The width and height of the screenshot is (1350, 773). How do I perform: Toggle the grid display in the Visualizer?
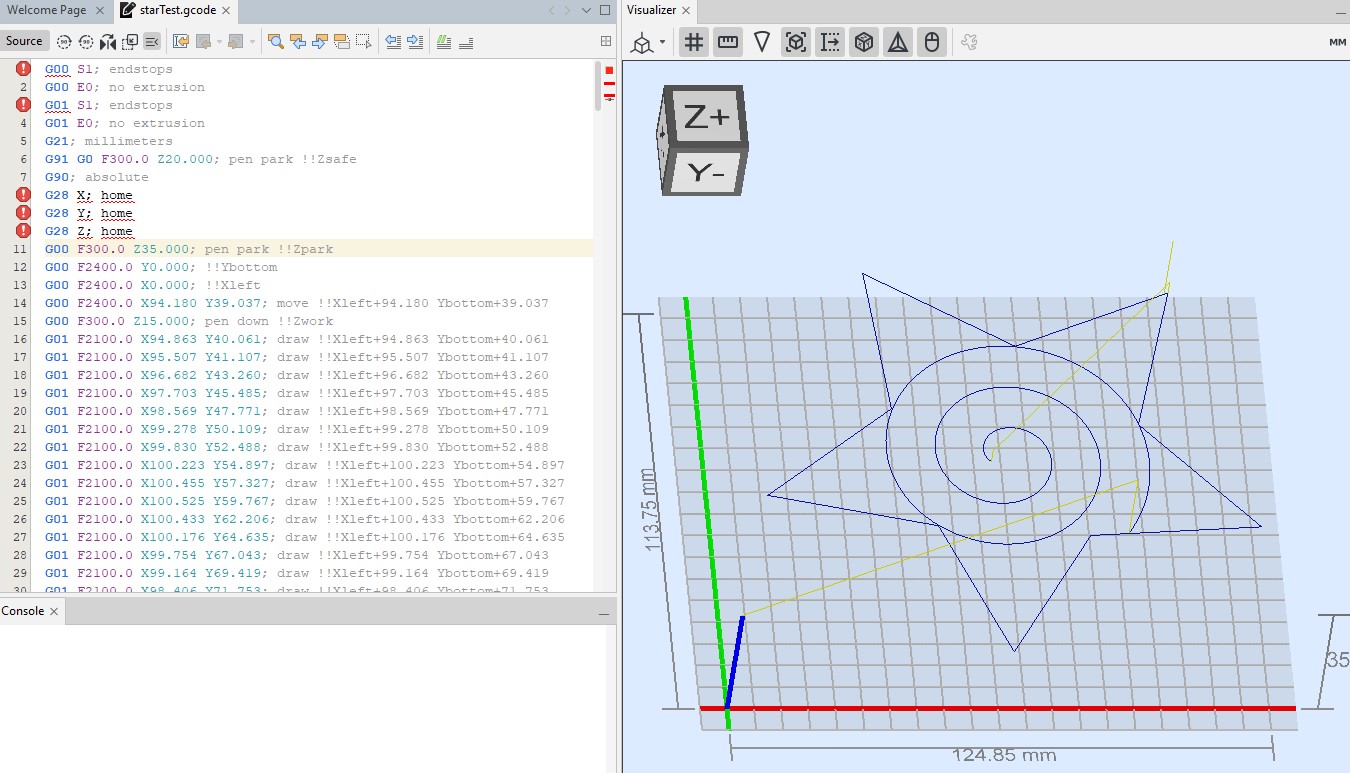(x=694, y=42)
